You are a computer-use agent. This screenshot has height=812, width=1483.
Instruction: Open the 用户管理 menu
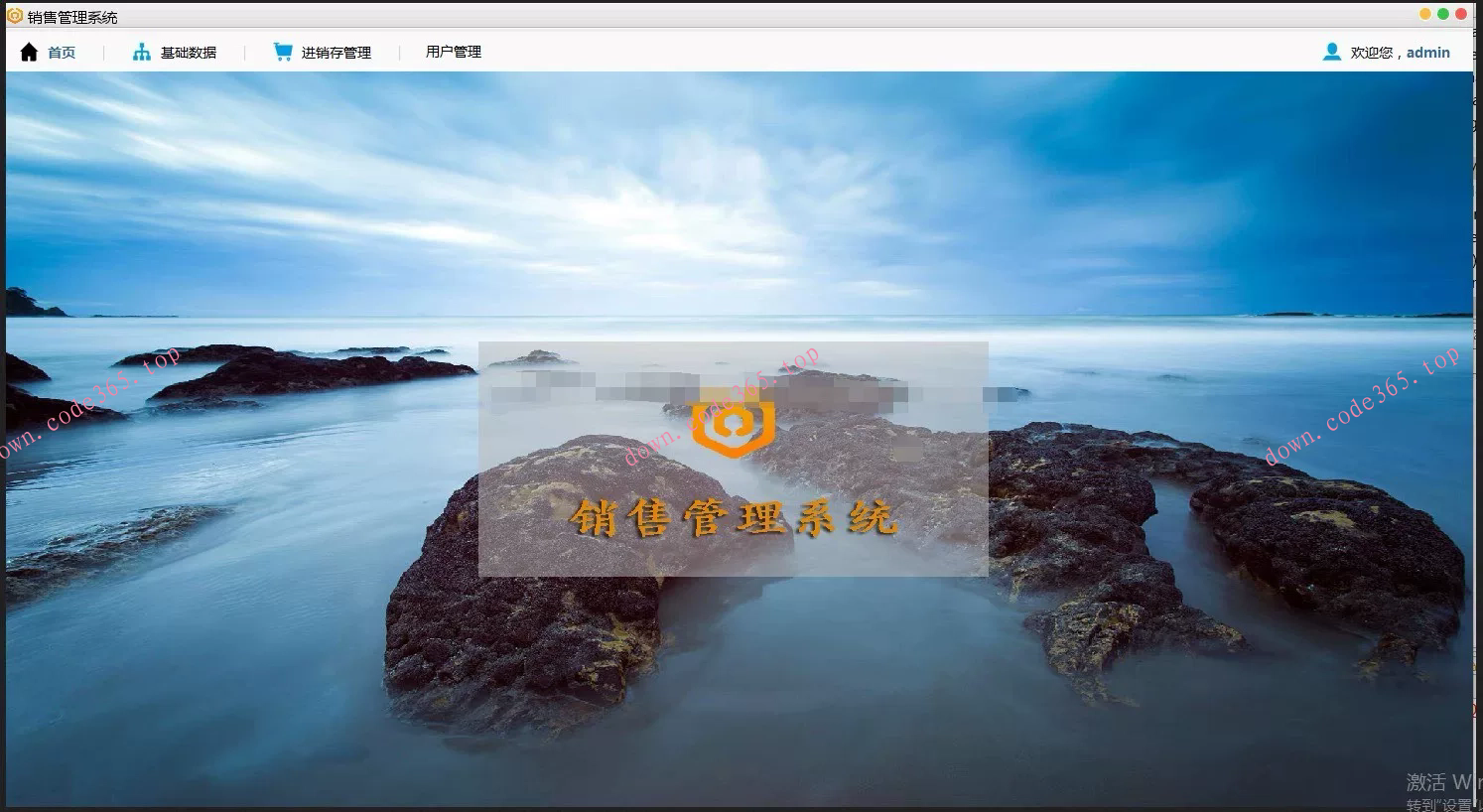click(x=453, y=52)
